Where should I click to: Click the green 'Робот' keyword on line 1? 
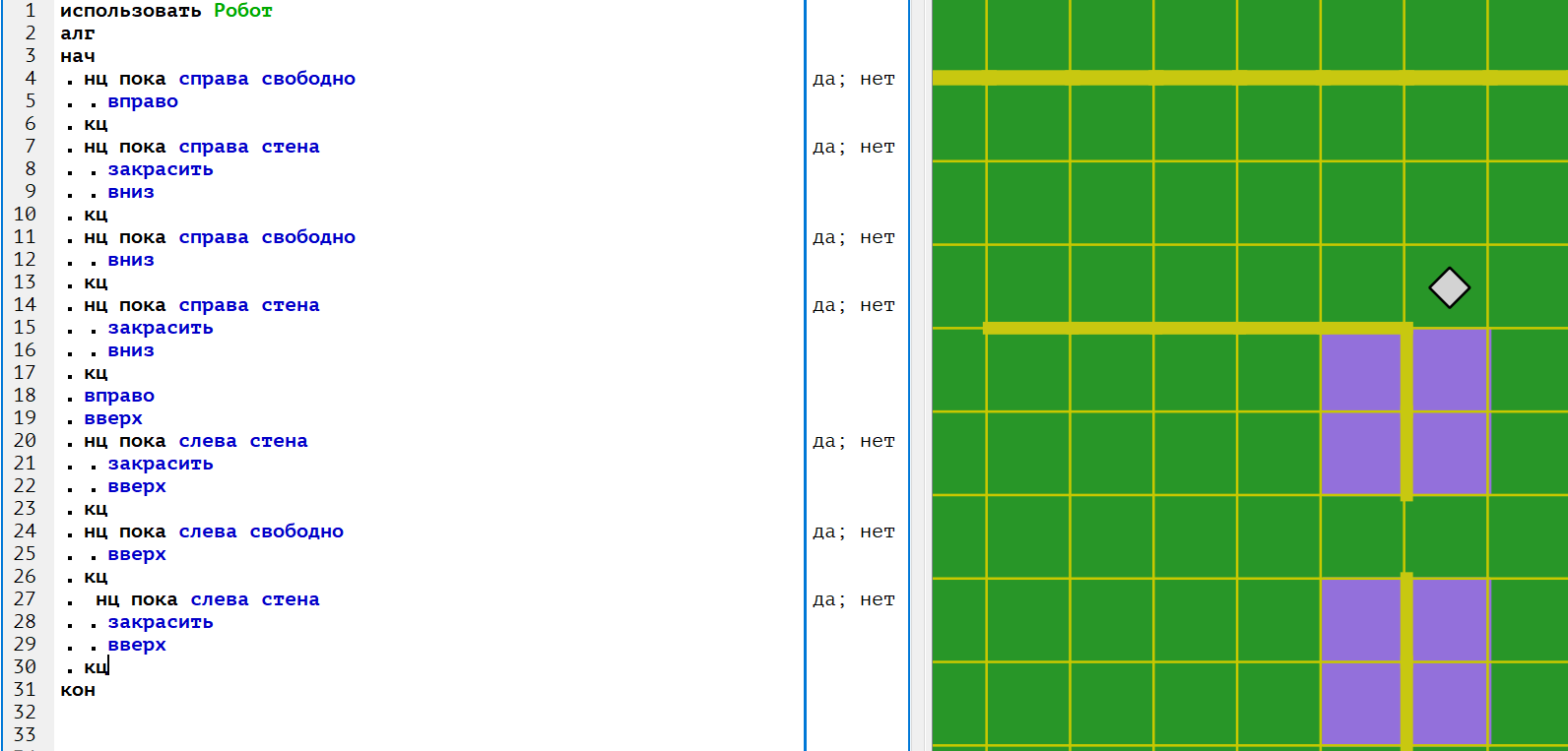tap(242, 11)
